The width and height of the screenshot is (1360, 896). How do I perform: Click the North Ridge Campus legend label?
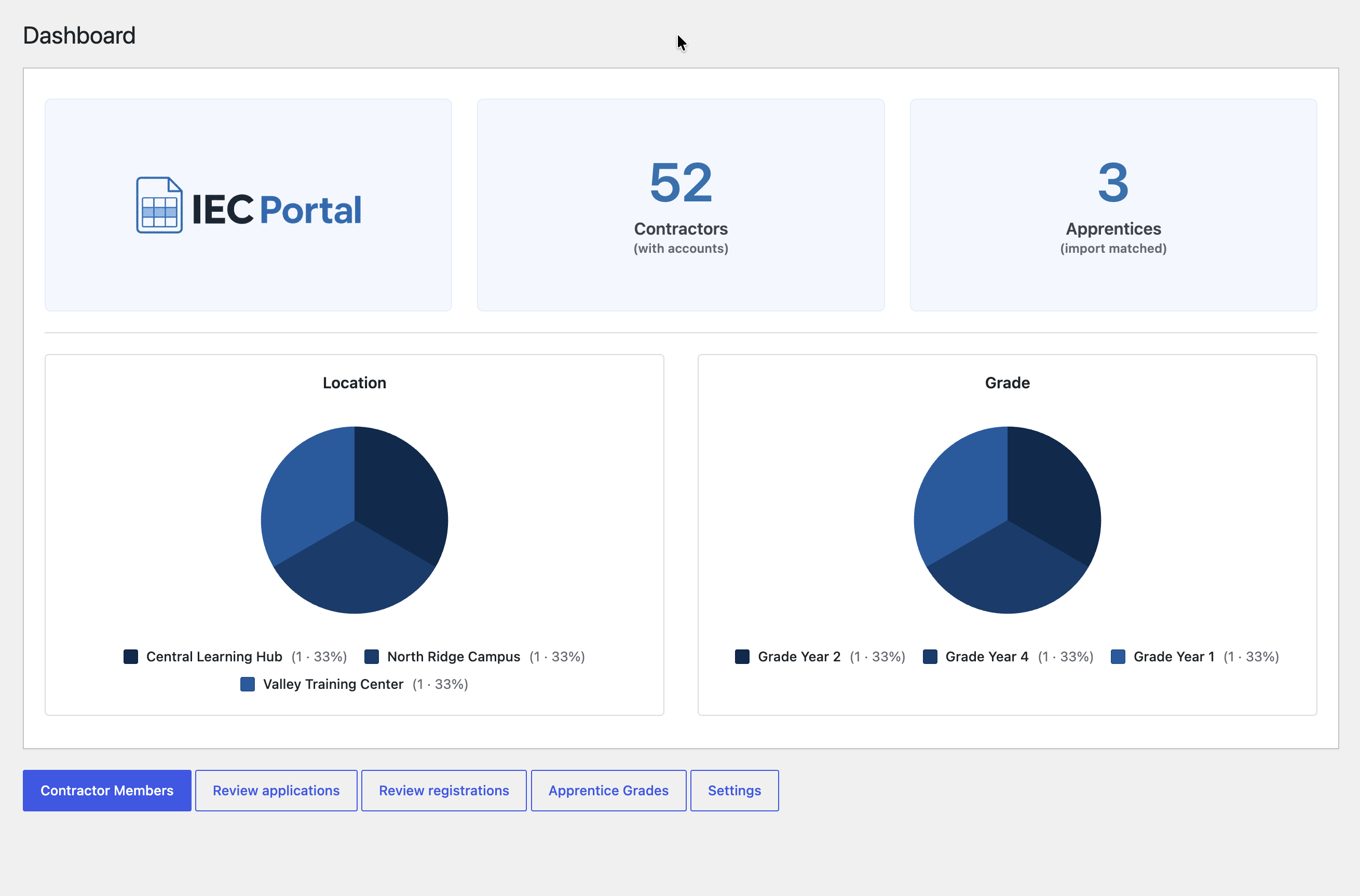454,657
